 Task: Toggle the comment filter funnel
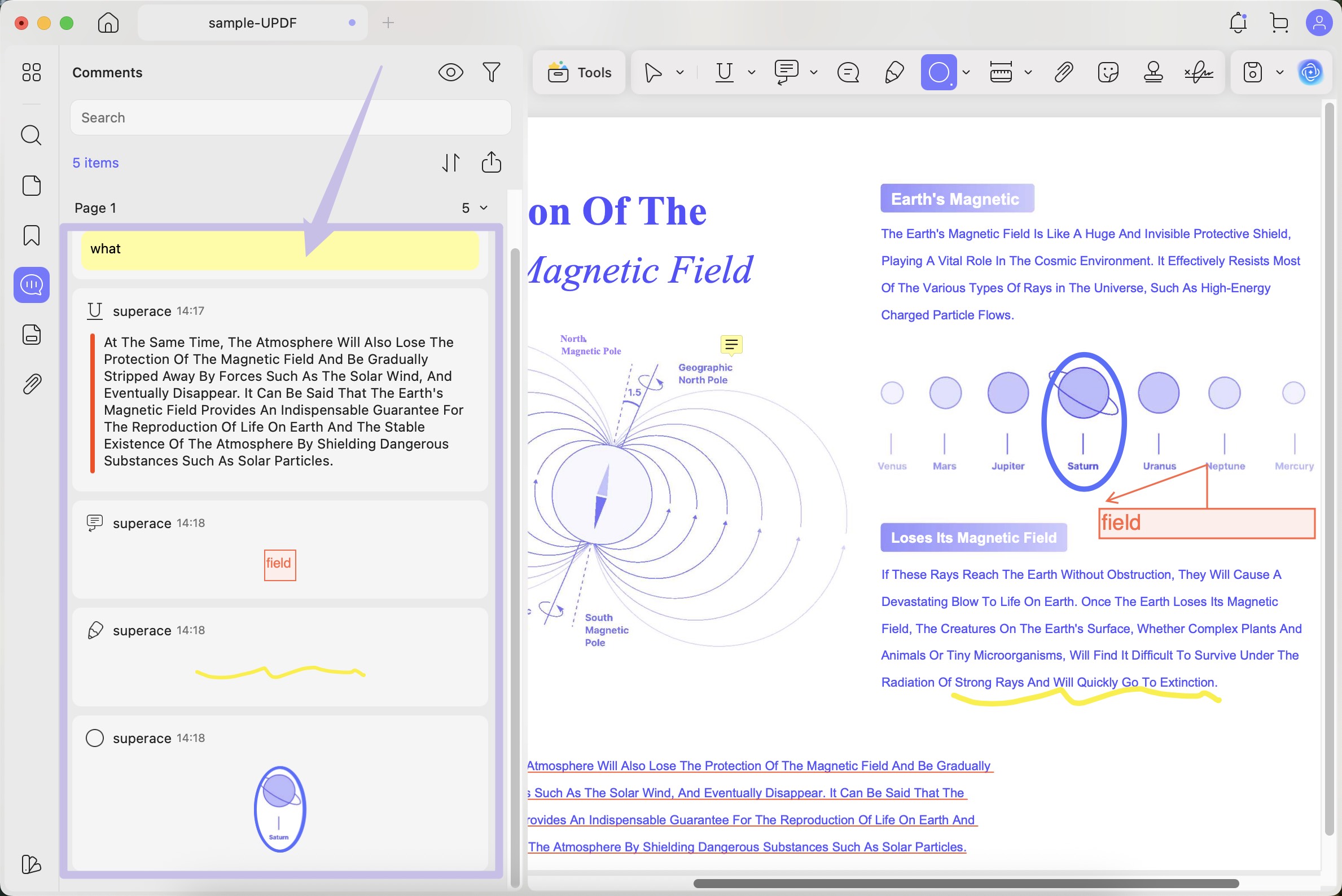pyautogui.click(x=491, y=73)
